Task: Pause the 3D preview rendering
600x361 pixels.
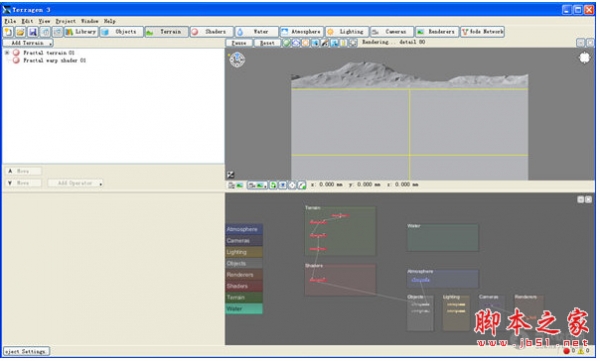Action: click(239, 43)
